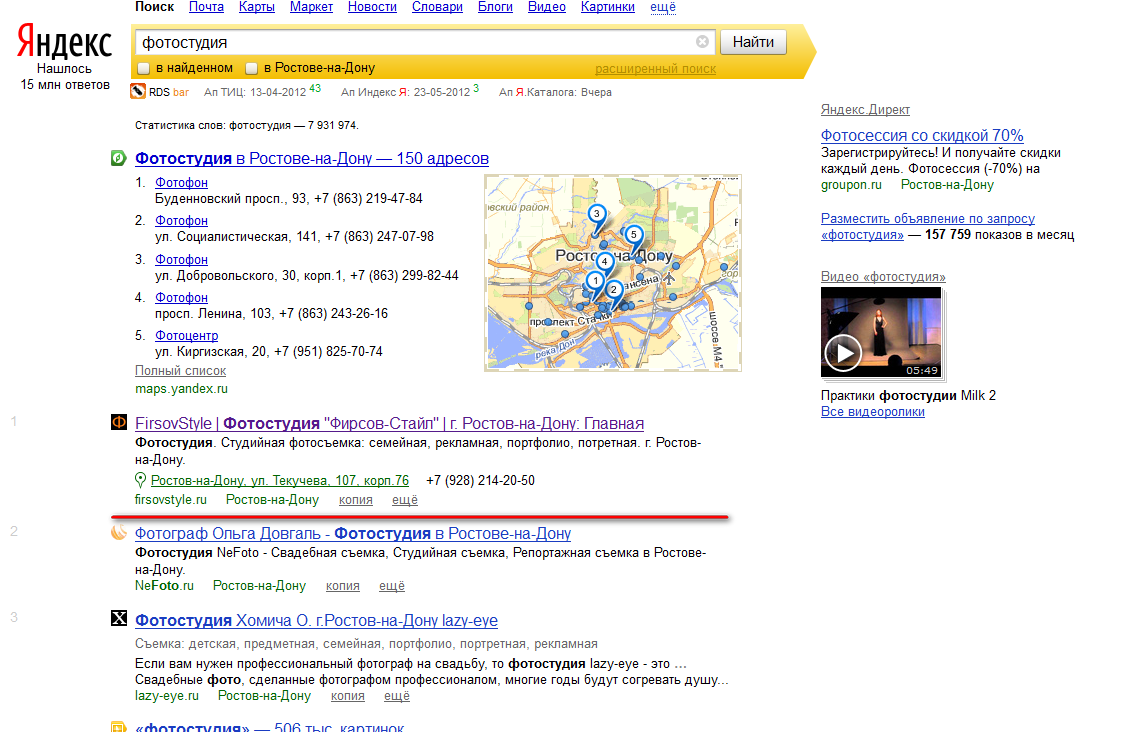Screen dimensions: 1131x732
Task: Open the "ещё" services menu at top
Action: coord(663,7)
